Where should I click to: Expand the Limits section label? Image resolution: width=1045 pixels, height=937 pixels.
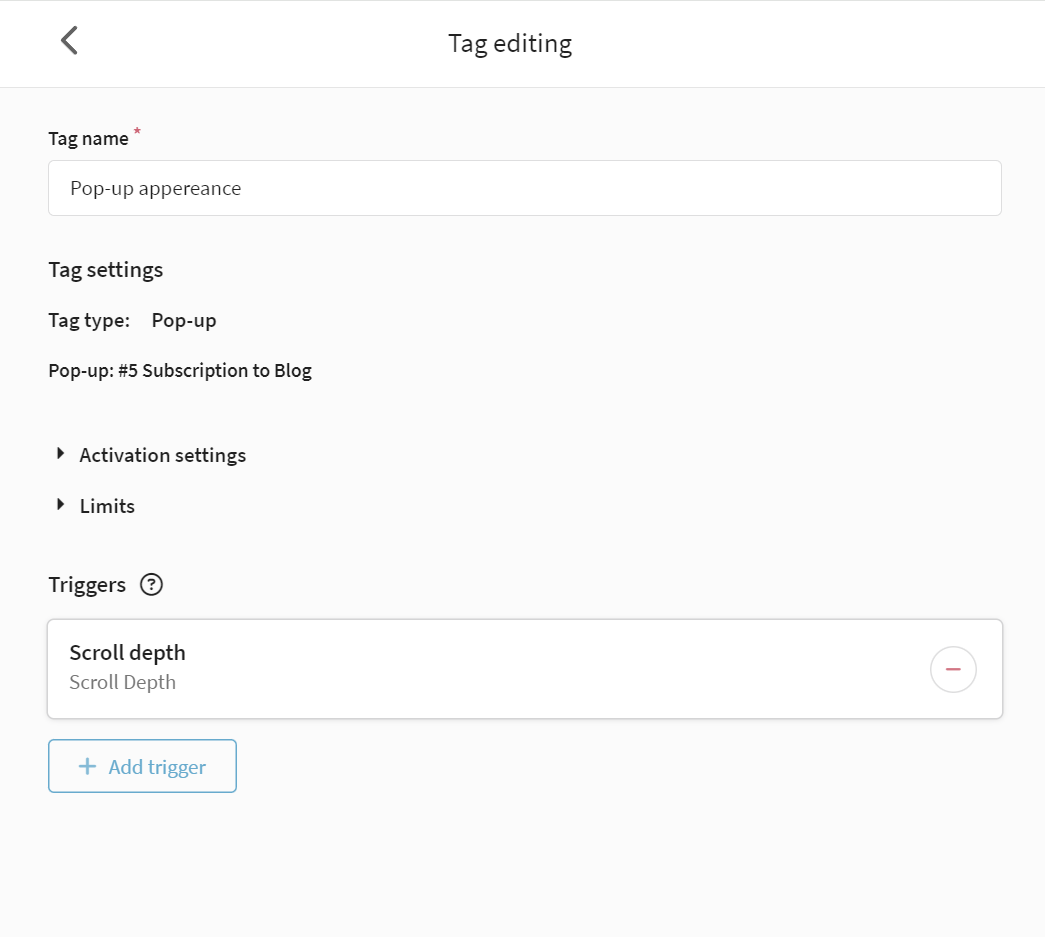pos(107,506)
